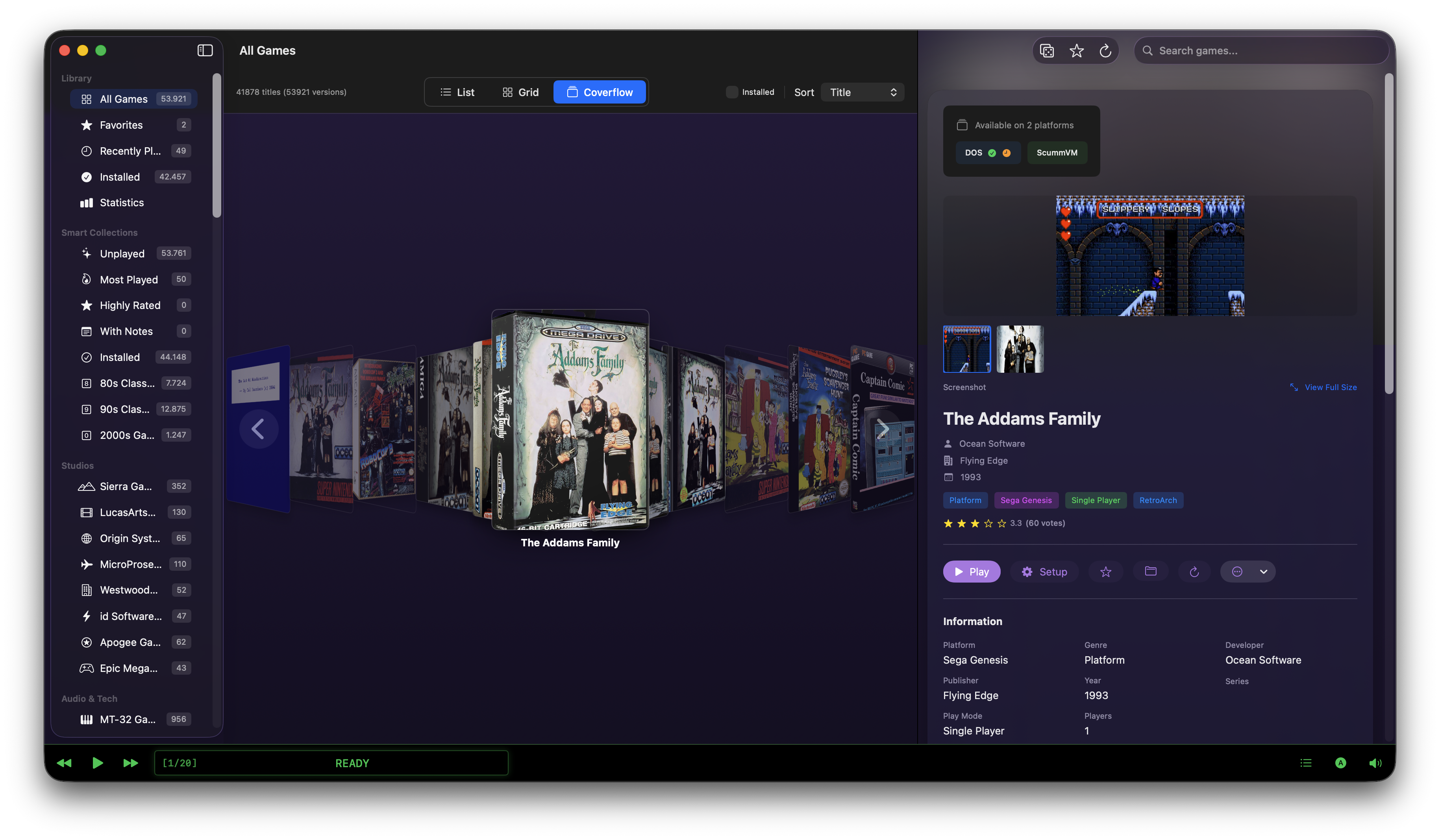
Task: Select the ScummVM platform tab
Action: (x=1057, y=153)
